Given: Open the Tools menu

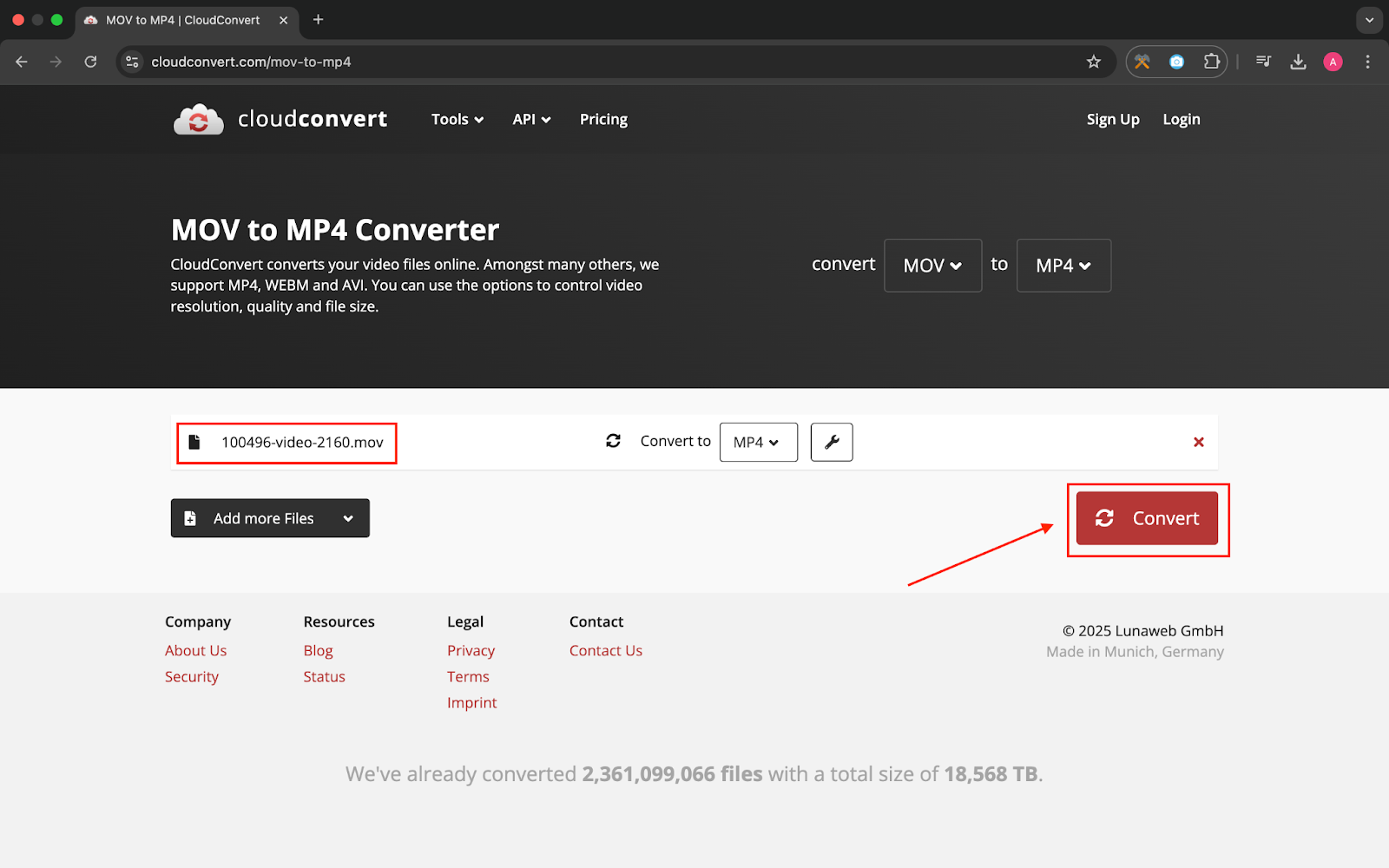Looking at the screenshot, I should (457, 120).
